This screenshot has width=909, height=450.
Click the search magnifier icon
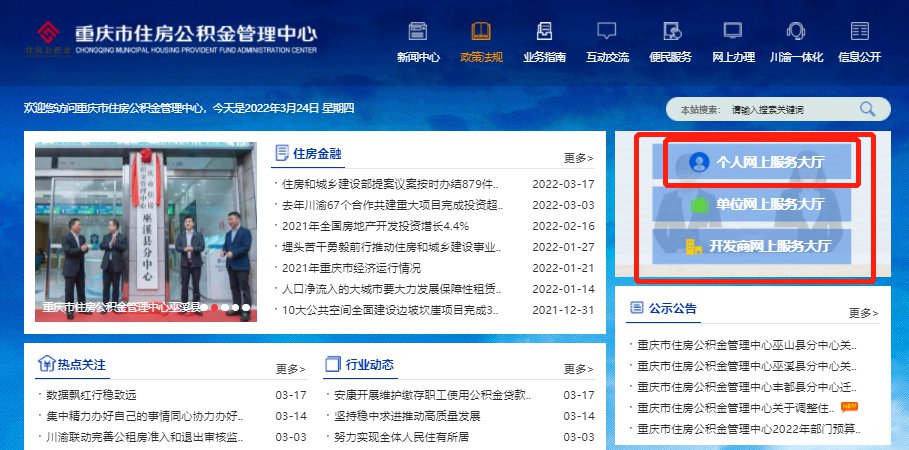click(867, 109)
